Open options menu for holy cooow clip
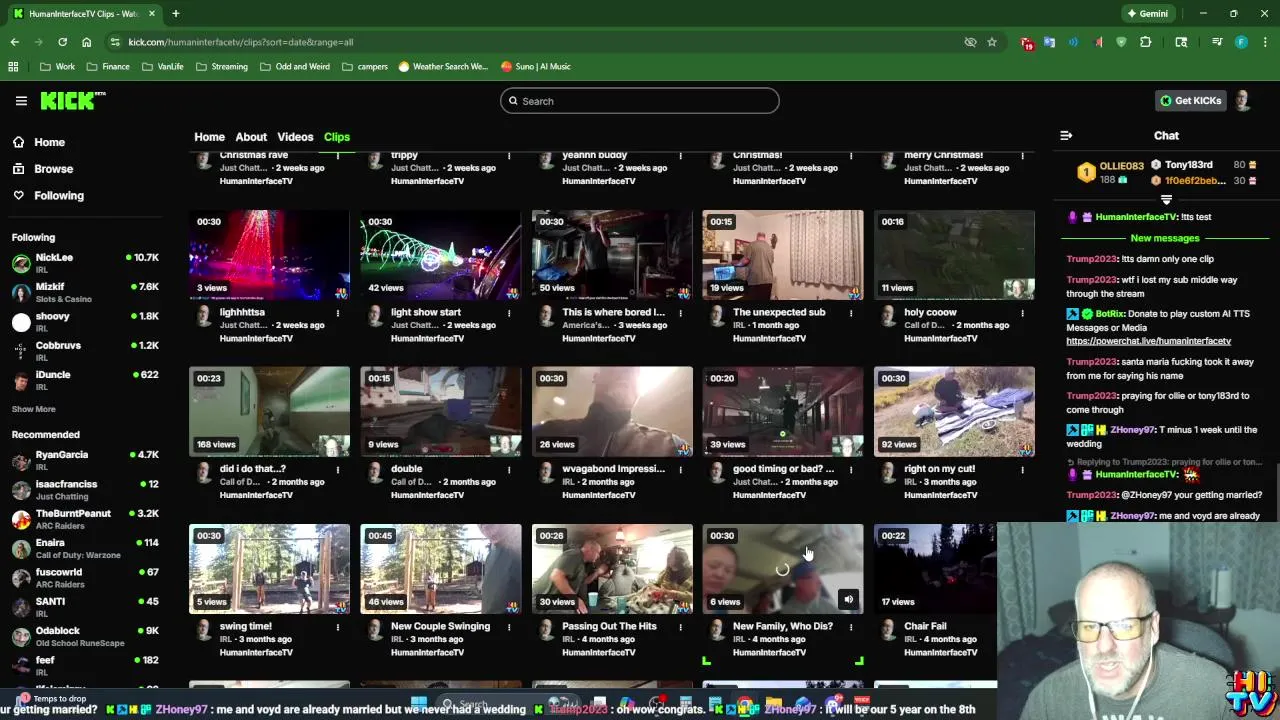1280x720 pixels. [1022, 313]
